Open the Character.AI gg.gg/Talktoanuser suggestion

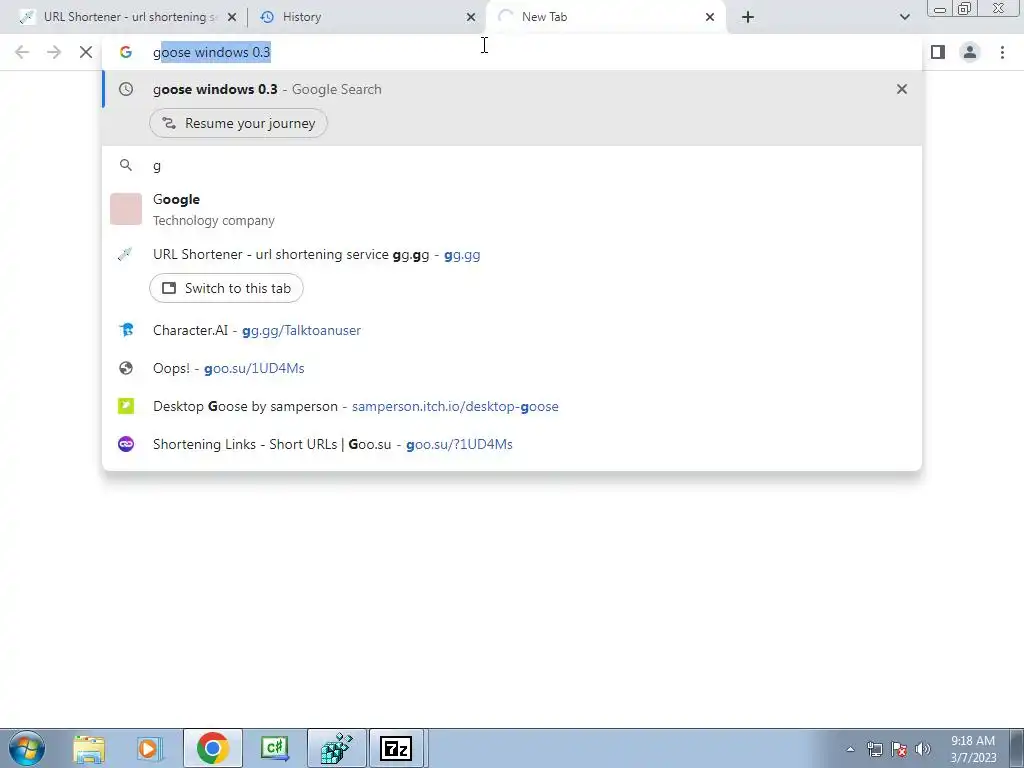(x=512, y=330)
